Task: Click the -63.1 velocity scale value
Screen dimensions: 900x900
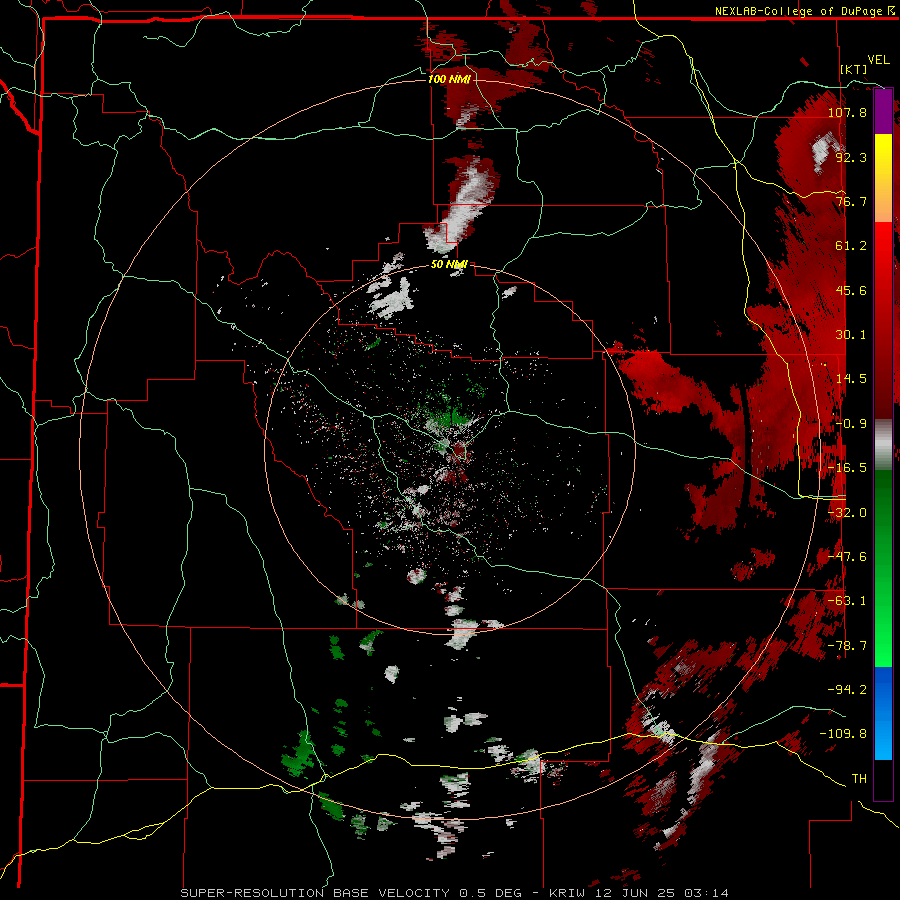Action: pyautogui.click(x=847, y=601)
